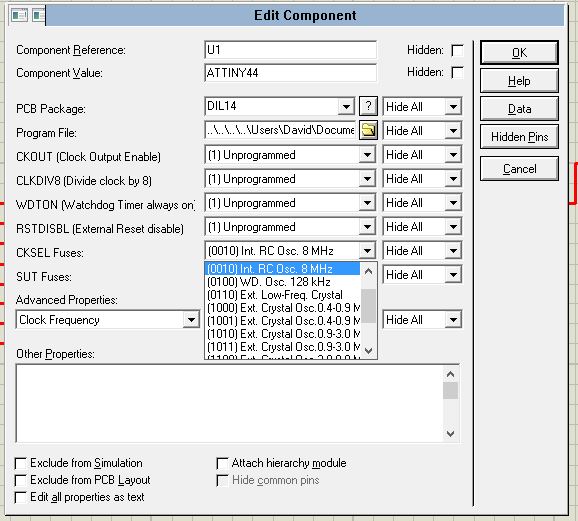The image size is (578, 521).
Task: Select (1001) Ext. Crystal Osc. 0.4-0.9 option
Action: [282, 320]
